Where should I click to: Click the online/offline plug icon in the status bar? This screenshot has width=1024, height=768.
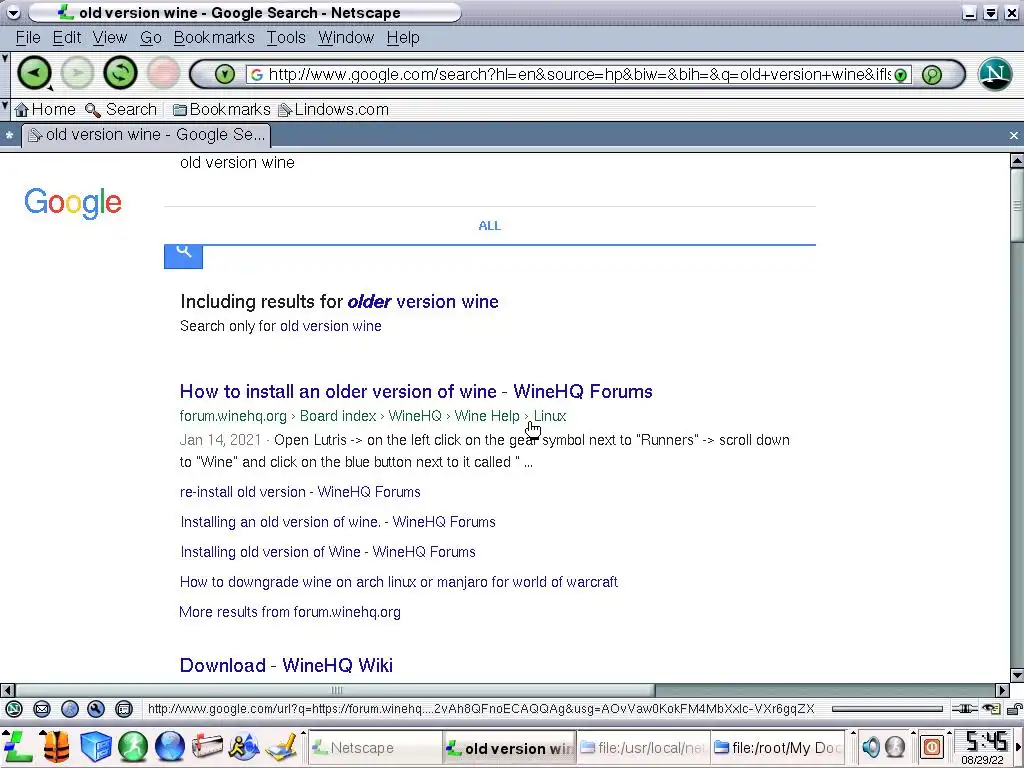coord(965,709)
